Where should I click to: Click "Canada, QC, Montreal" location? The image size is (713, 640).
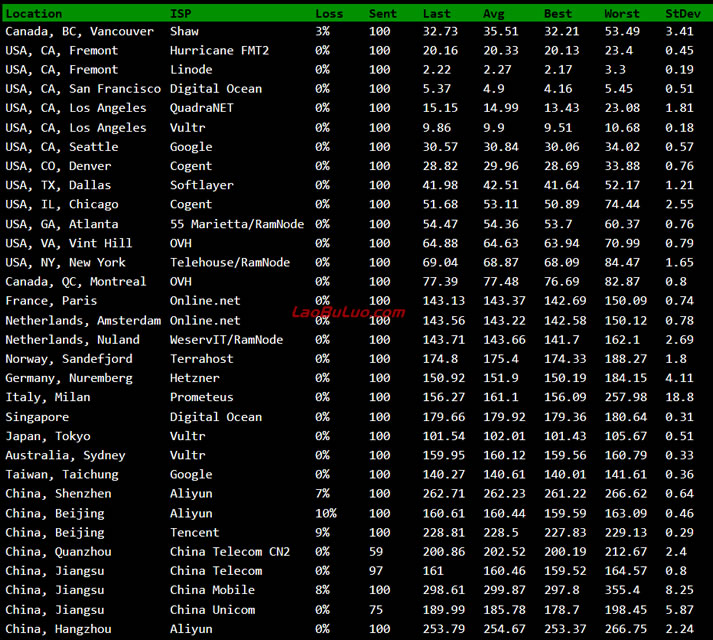pyautogui.click(x=76, y=281)
